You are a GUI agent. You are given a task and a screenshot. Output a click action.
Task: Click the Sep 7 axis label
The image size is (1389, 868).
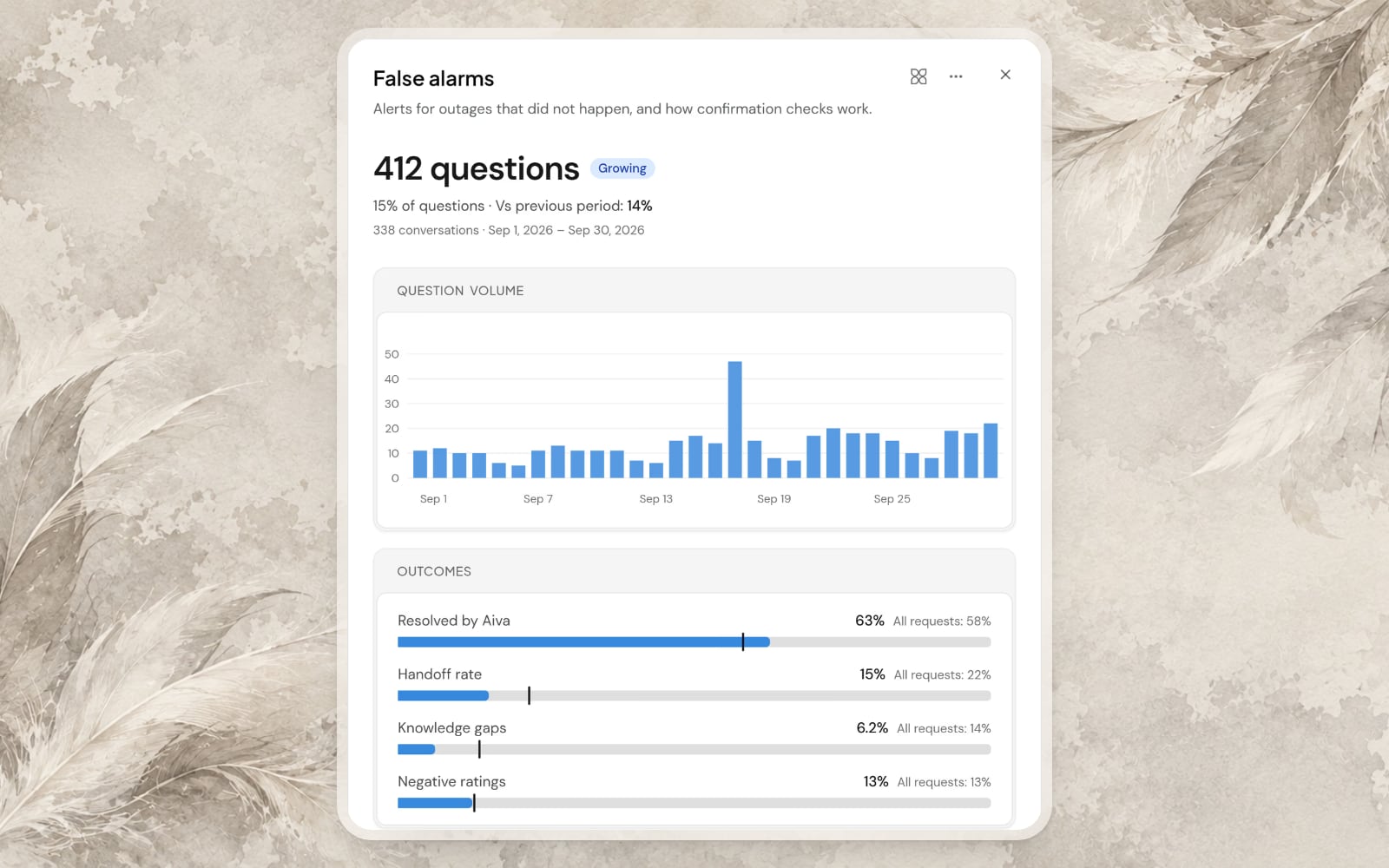537,499
